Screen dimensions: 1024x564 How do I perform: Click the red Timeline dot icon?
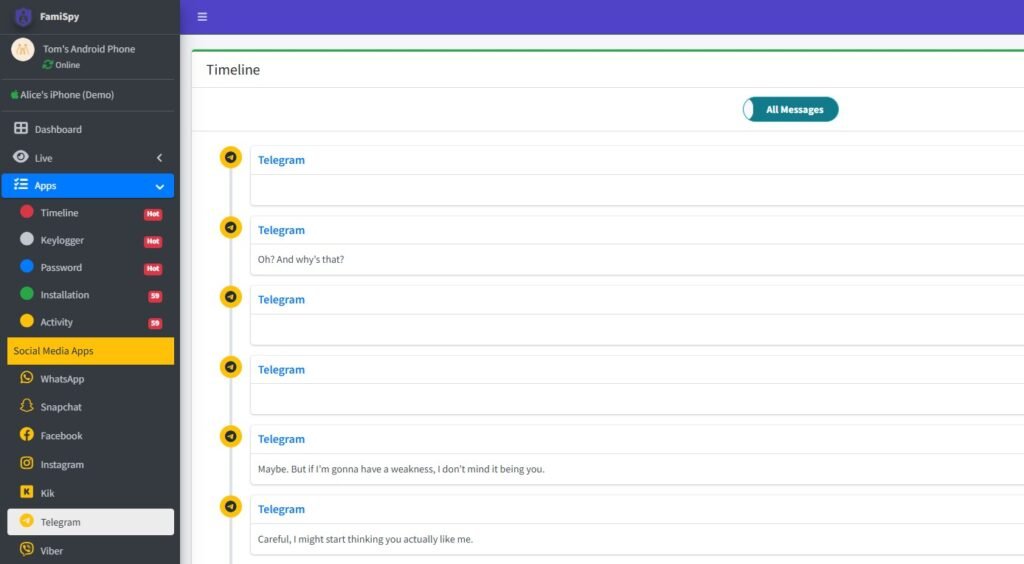coord(27,212)
